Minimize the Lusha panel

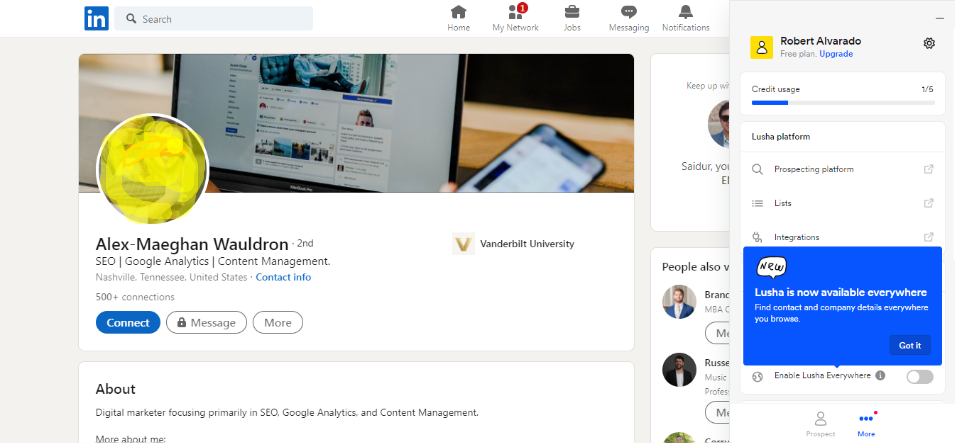pos(940,20)
